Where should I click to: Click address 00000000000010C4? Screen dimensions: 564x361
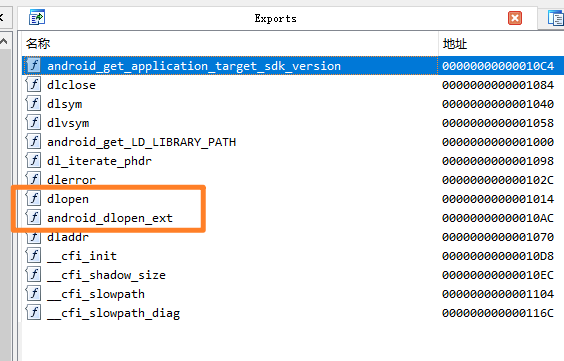[498, 66]
